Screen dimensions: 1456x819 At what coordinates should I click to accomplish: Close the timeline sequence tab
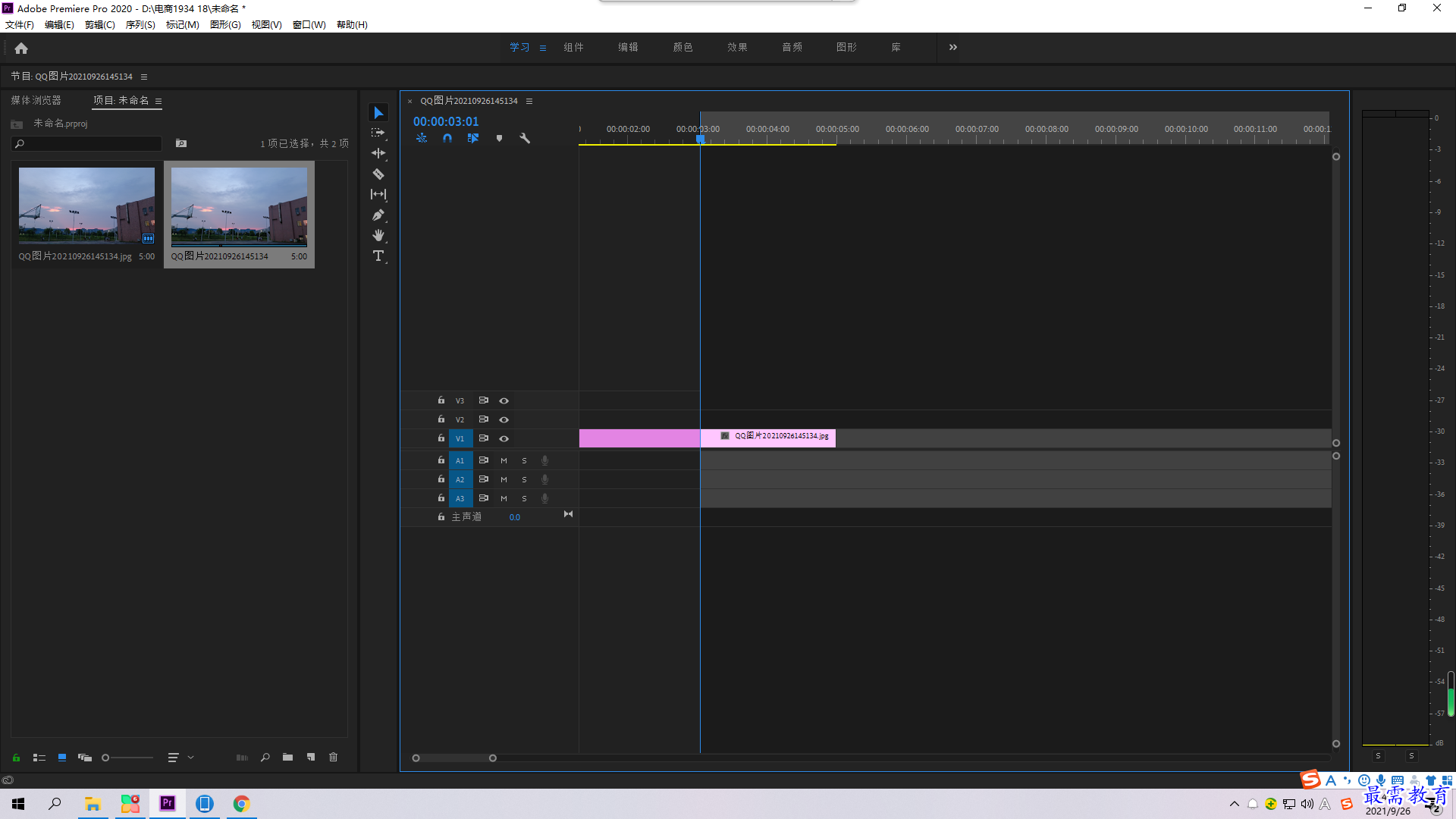click(409, 101)
